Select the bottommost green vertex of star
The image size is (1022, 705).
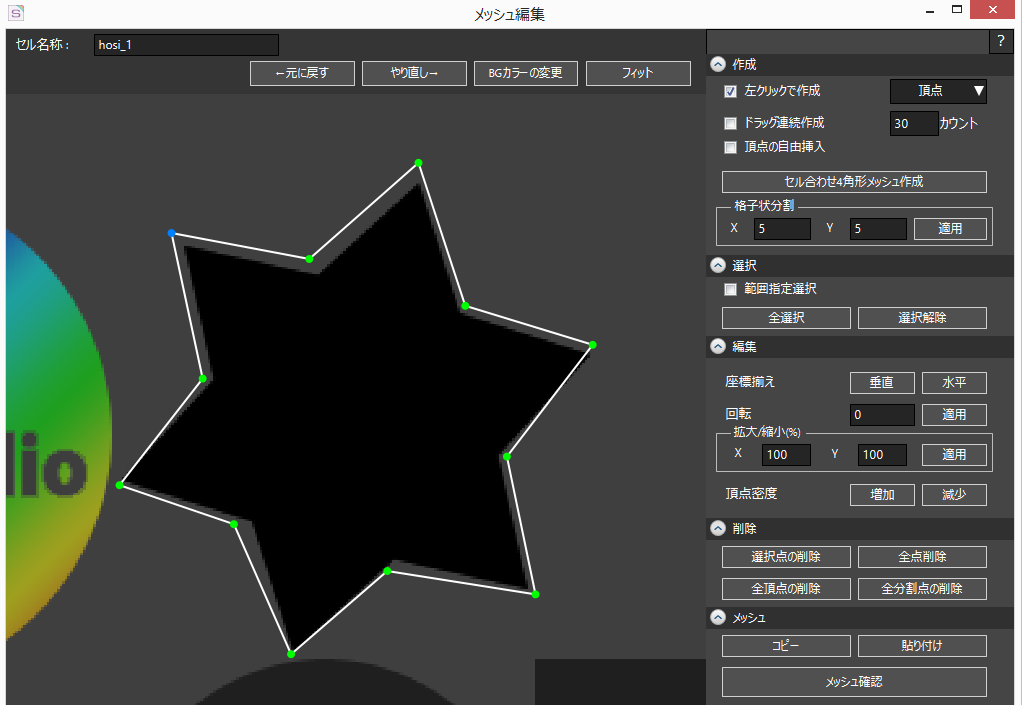(x=291, y=654)
